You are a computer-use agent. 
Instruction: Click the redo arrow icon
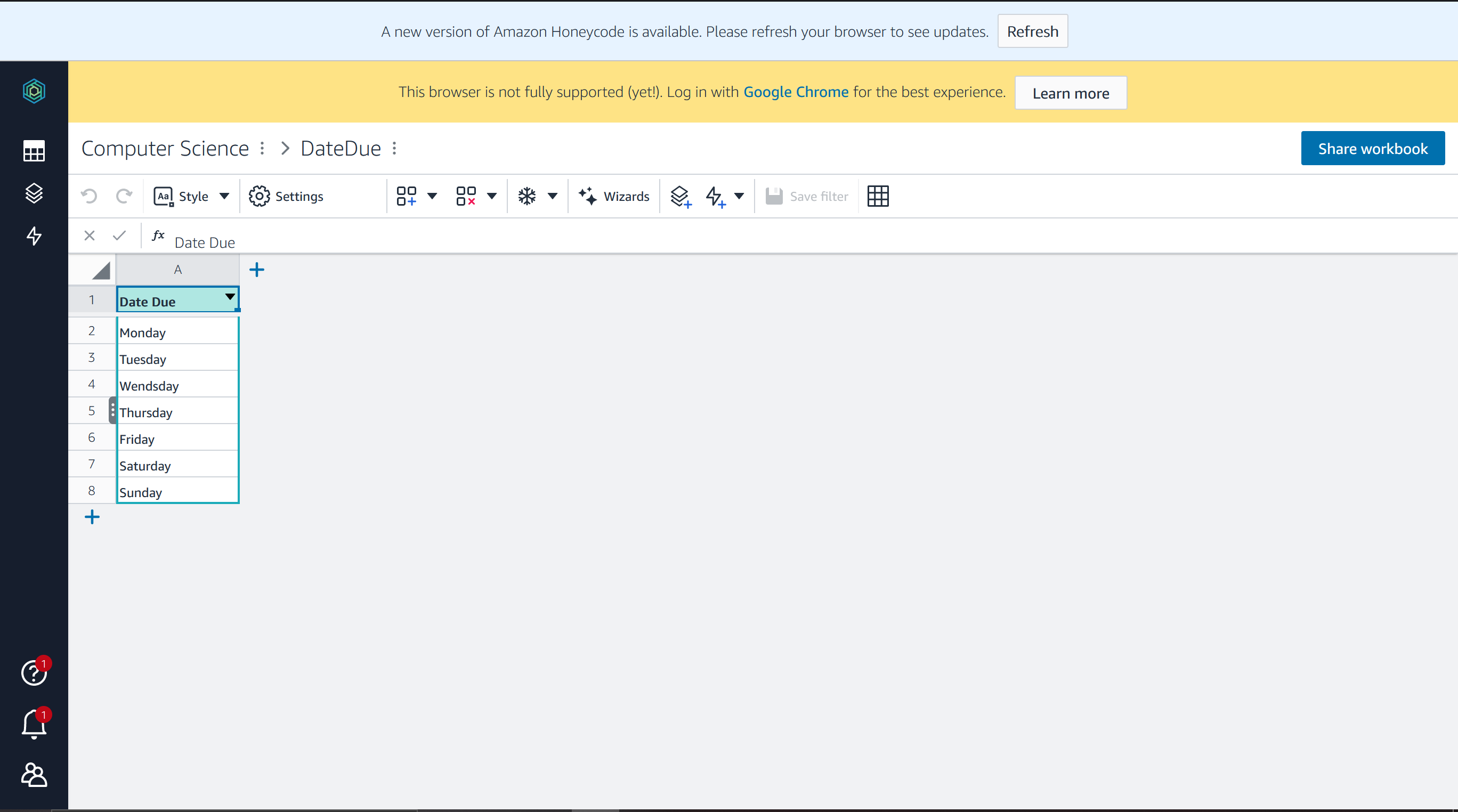click(124, 197)
